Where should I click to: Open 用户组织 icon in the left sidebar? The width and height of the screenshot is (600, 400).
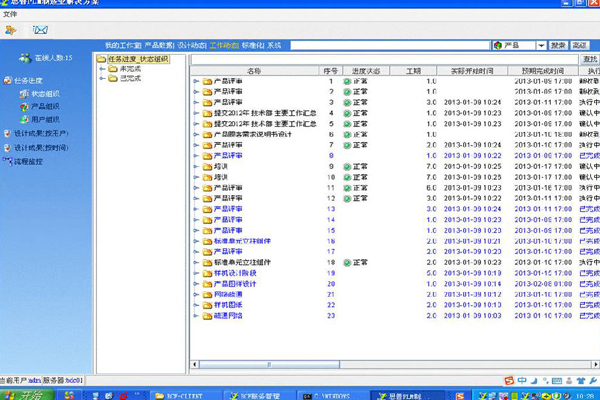point(24,119)
